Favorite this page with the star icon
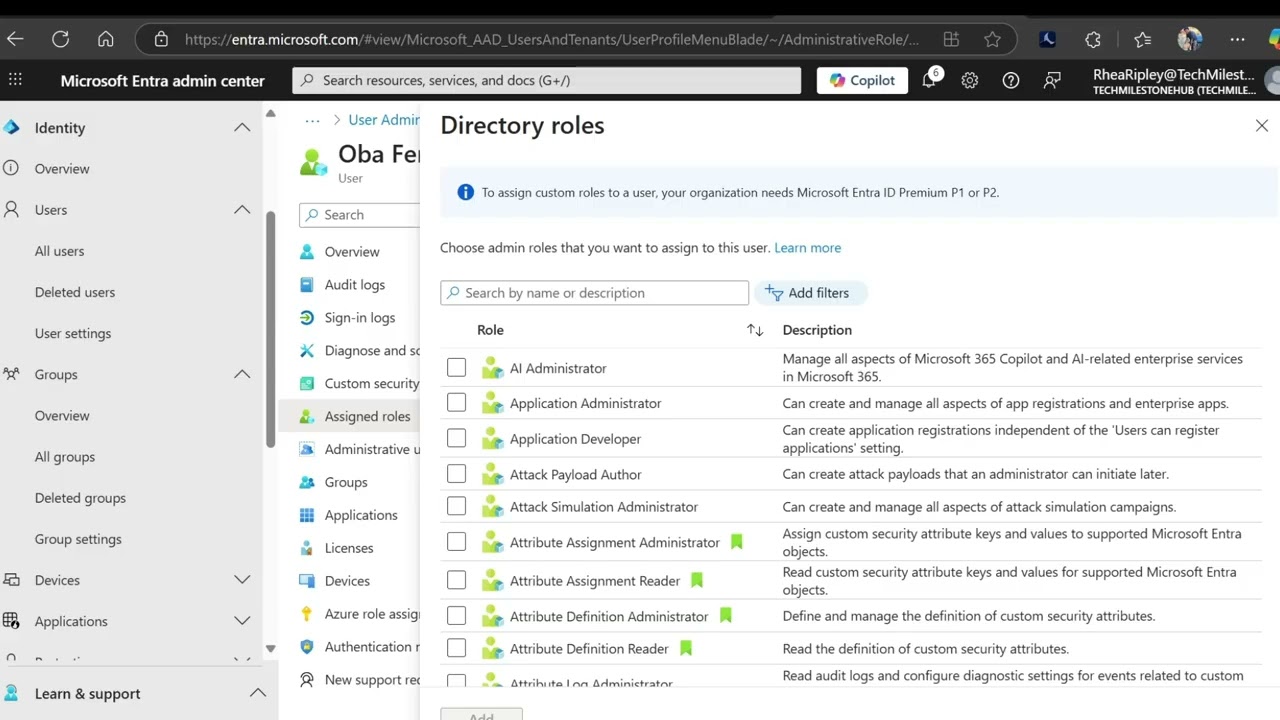1280x720 pixels. (x=992, y=39)
